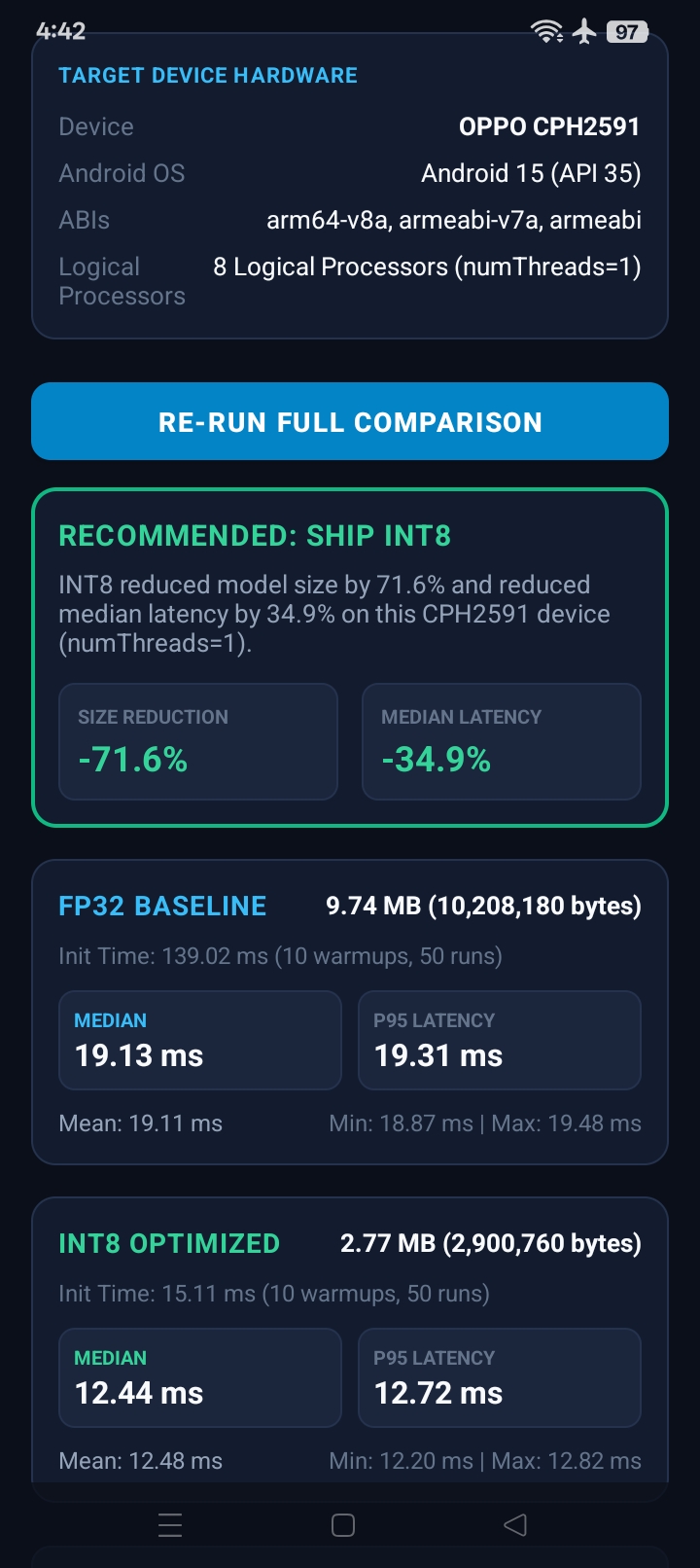Tap the FP32 Median 19.13 ms tile
Viewport: 700px width, 1568px height.
(200, 1041)
